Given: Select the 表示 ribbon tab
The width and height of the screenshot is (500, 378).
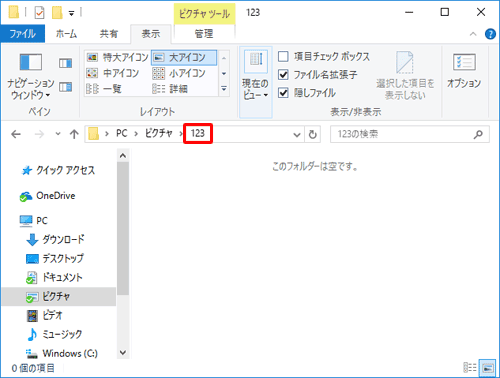Looking at the screenshot, I should coord(151,34).
